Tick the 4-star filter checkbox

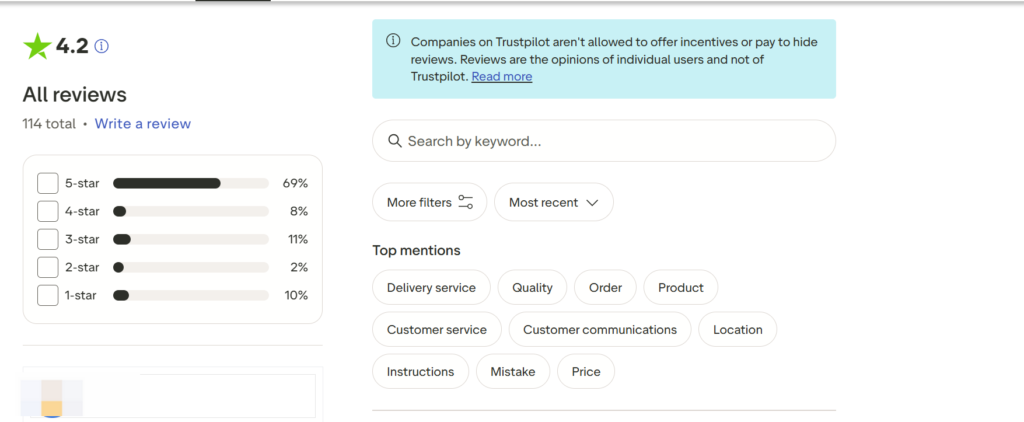pyautogui.click(x=48, y=211)
